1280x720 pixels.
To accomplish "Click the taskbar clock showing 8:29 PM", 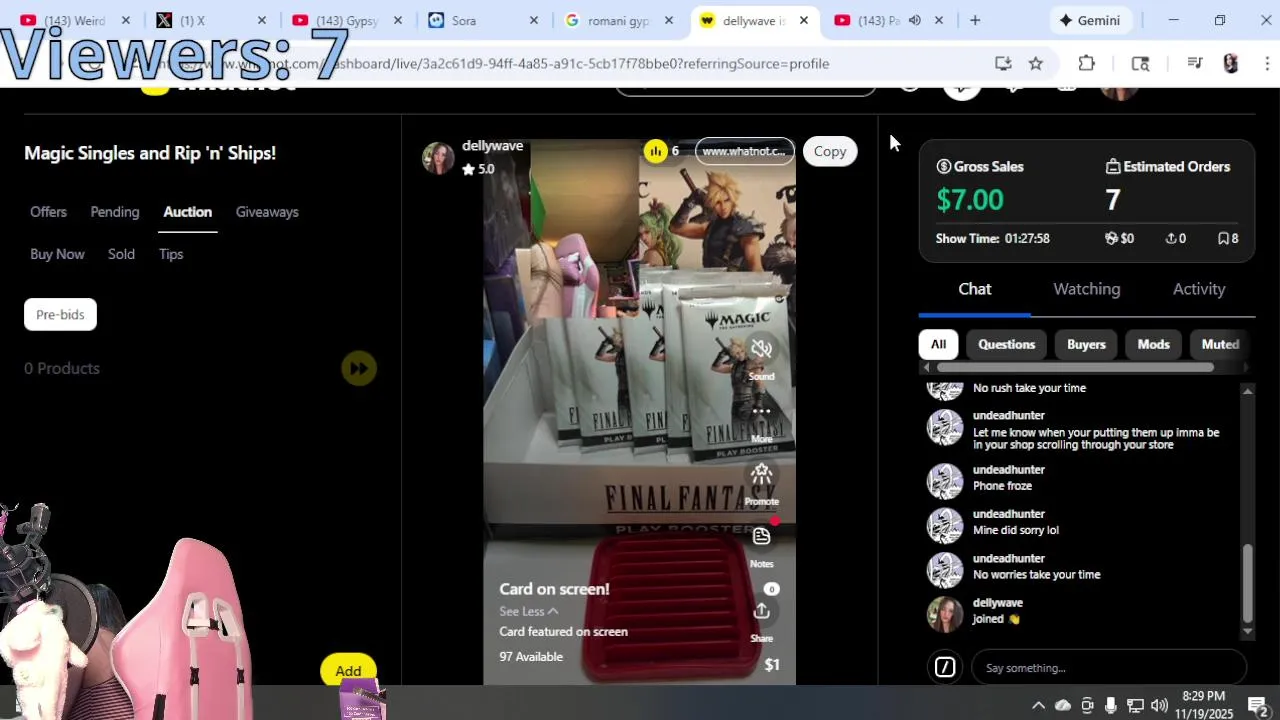I will [x=1203, y=705].
